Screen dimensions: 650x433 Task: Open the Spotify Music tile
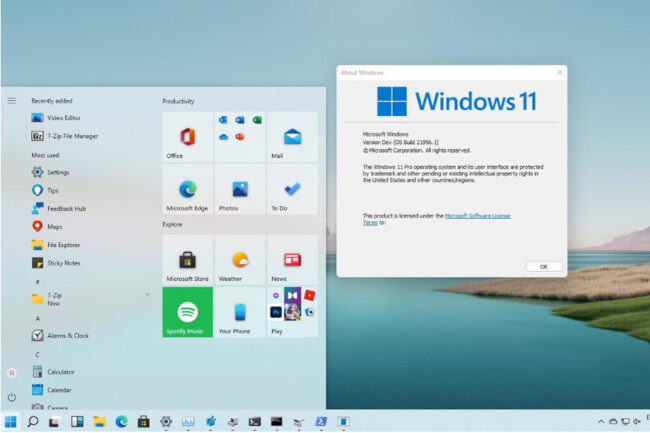[187, 312]
